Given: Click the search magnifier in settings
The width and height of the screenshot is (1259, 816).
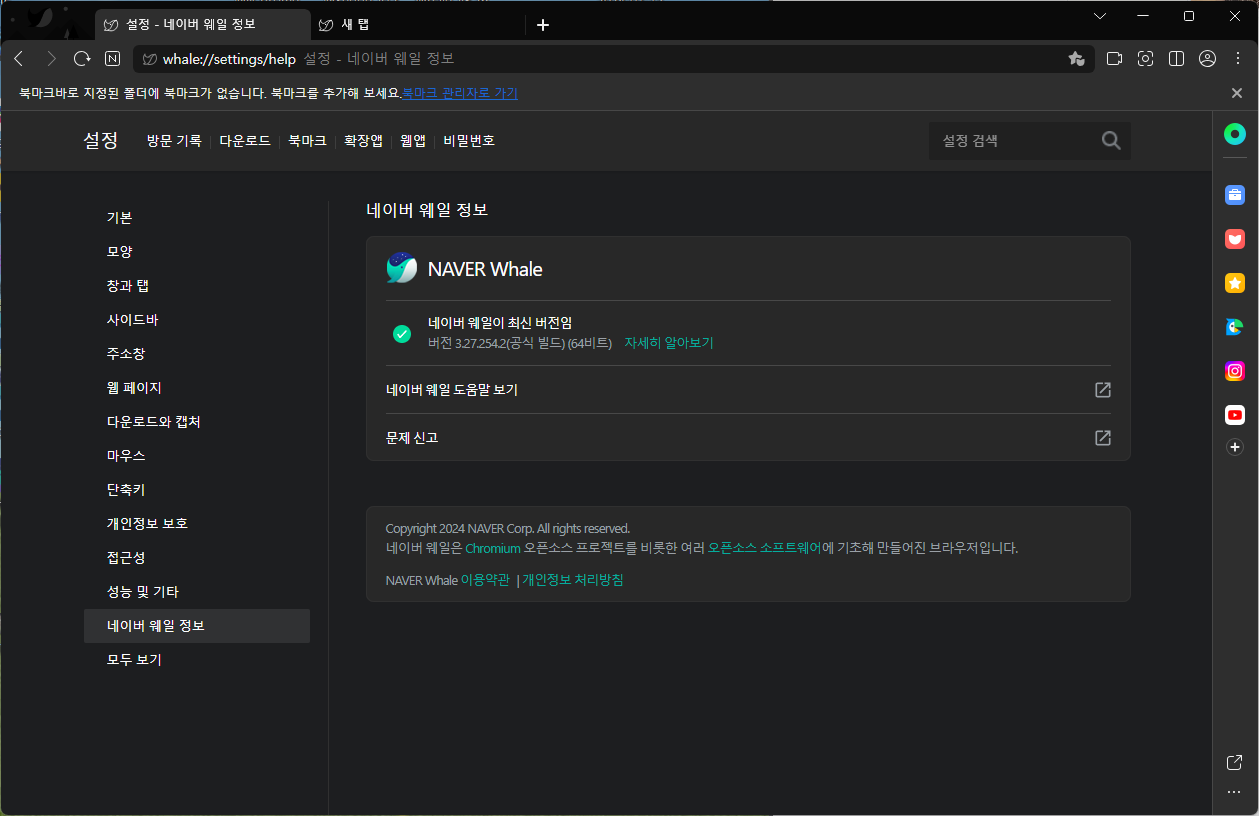Looking at the screenshot, I should point(1111,141).
